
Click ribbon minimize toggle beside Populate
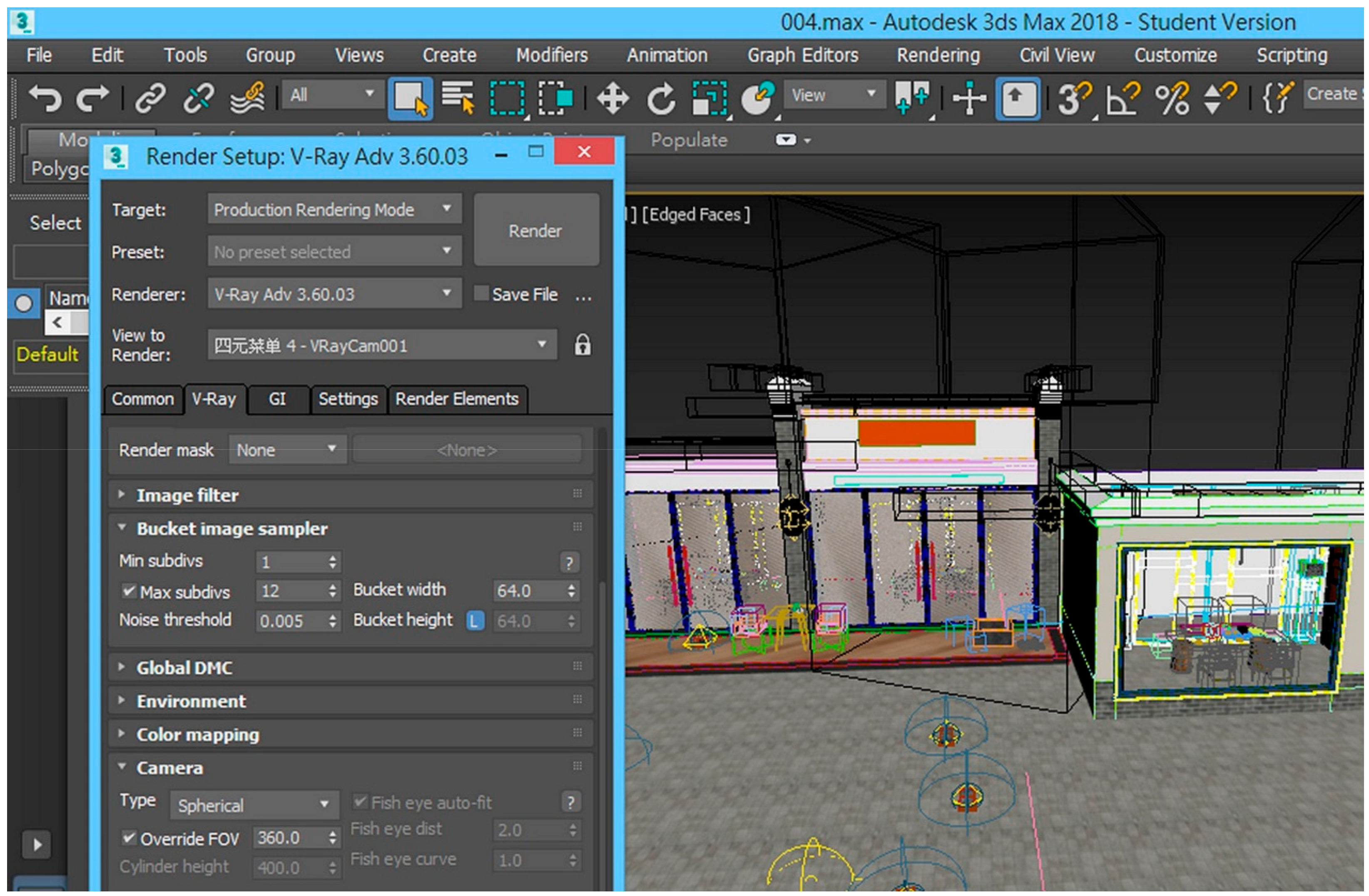[786, 140]
